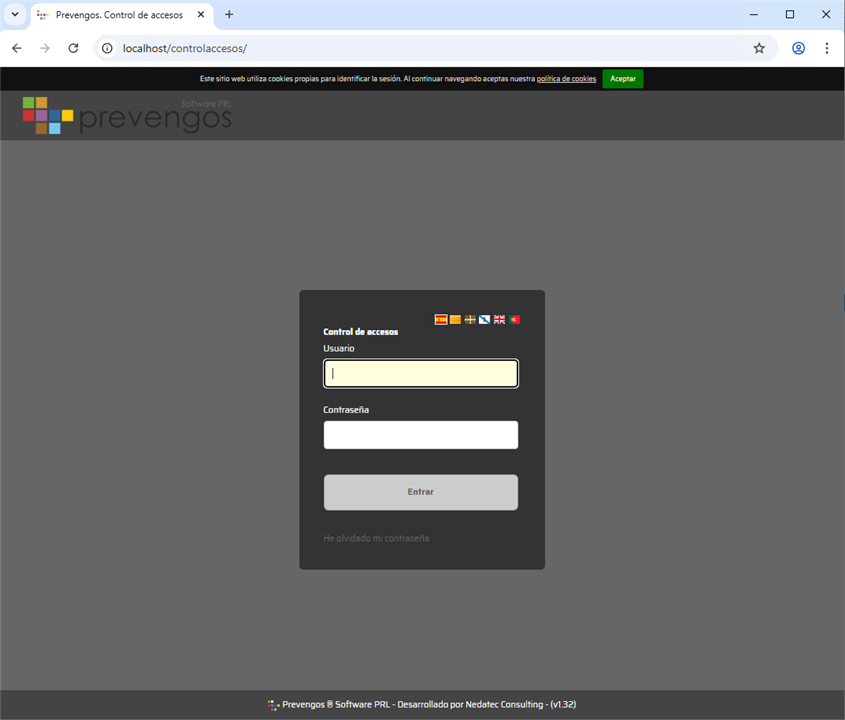This screenshot has width=845, height=720.
Task: Click the Prevengos logo in the header
Action: [x=127, y=115]
